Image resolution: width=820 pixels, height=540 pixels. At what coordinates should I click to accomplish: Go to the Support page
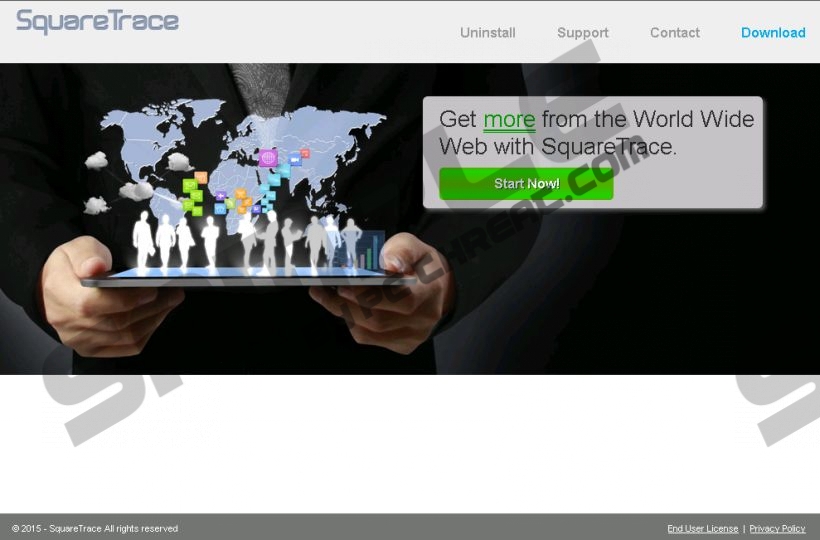pos(582,33)
